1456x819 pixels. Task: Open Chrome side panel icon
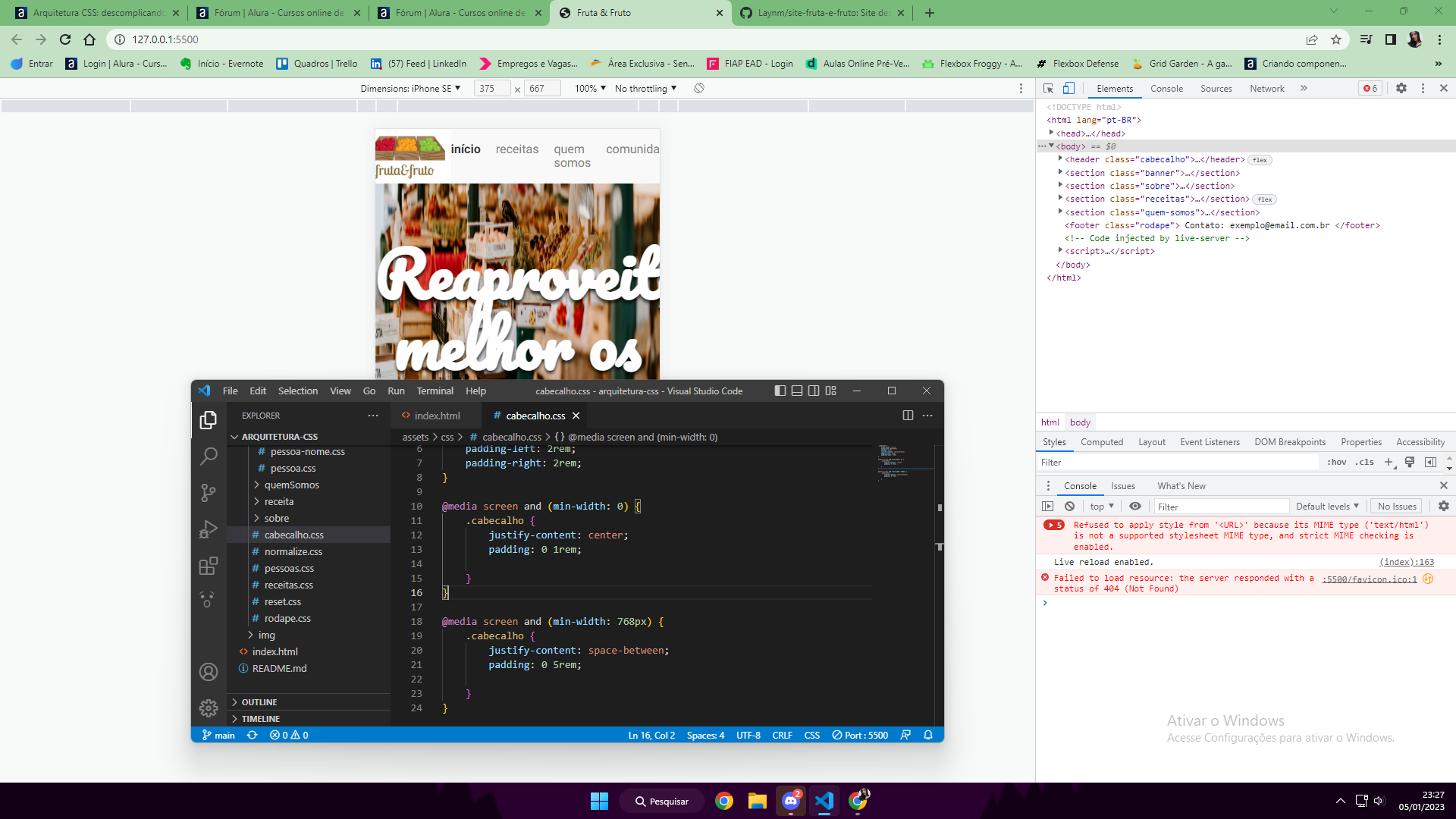tap(1390, 39)
